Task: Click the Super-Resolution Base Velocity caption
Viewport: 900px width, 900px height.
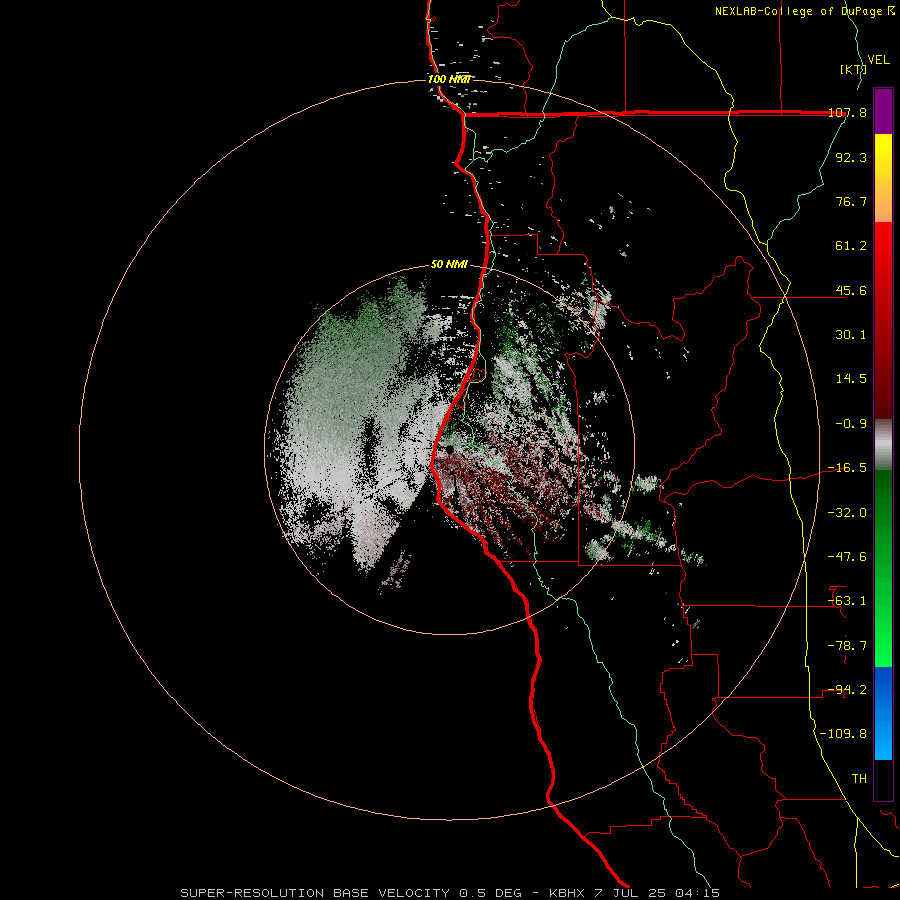Action: click(x=450, y=893)
